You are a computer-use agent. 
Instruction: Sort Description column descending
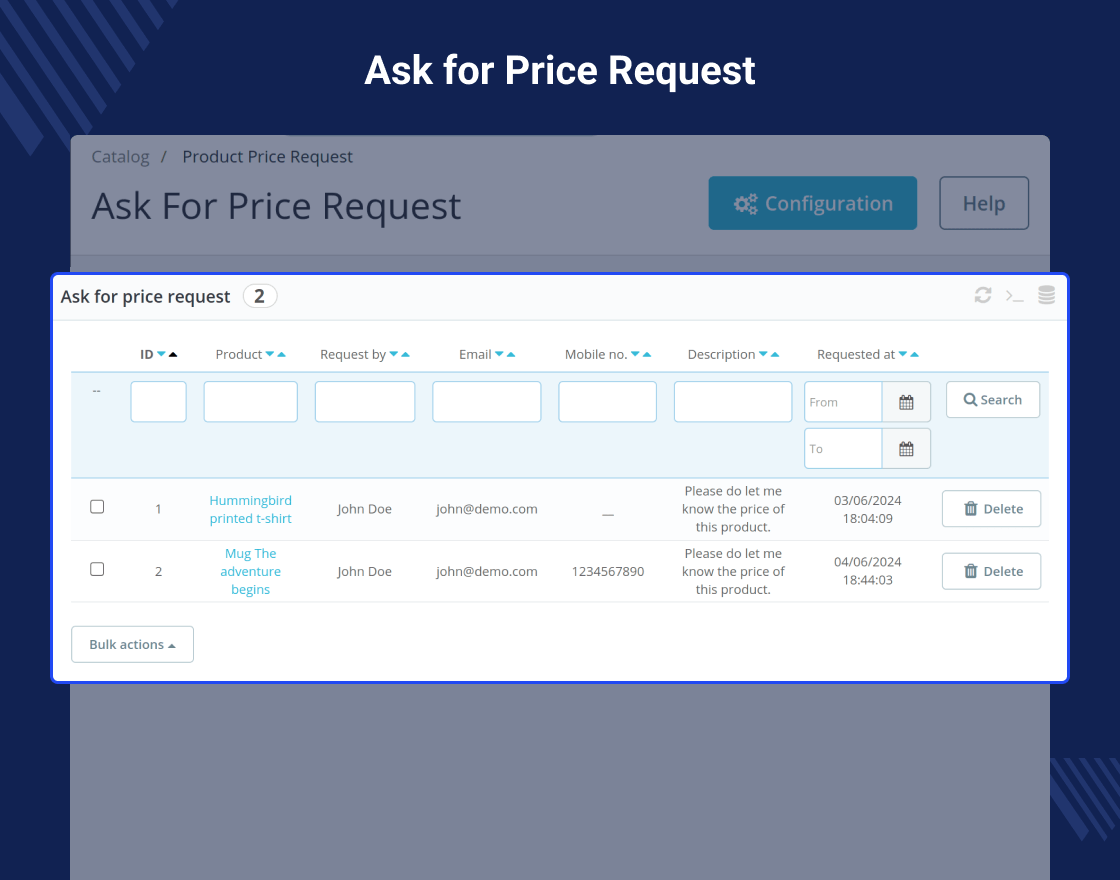click(x=763, y=354)
